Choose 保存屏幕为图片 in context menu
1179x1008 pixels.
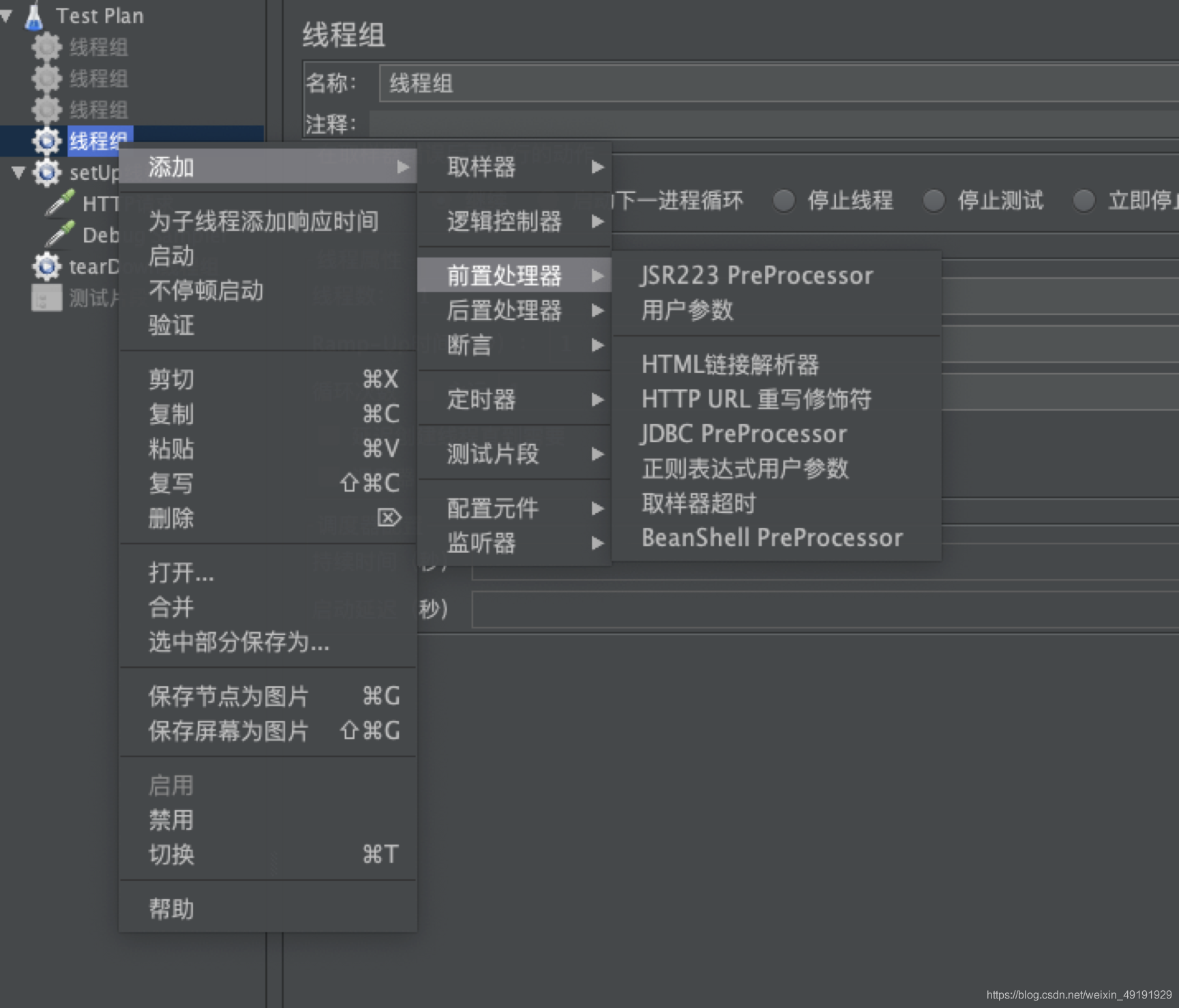(268, 731)
